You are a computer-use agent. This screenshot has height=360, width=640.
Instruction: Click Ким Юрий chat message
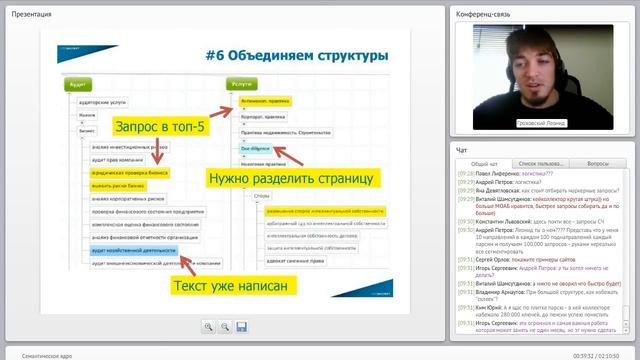click(x=534, y=311)
